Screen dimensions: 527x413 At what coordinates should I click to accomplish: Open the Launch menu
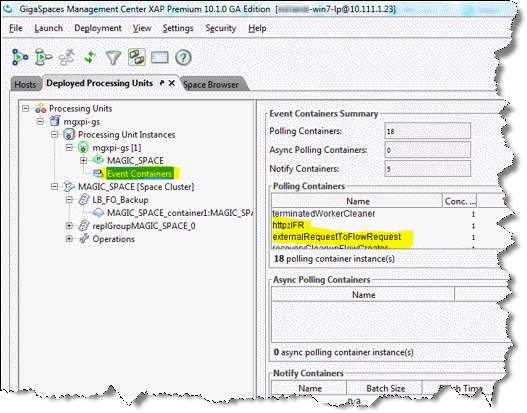click(48, 28)
